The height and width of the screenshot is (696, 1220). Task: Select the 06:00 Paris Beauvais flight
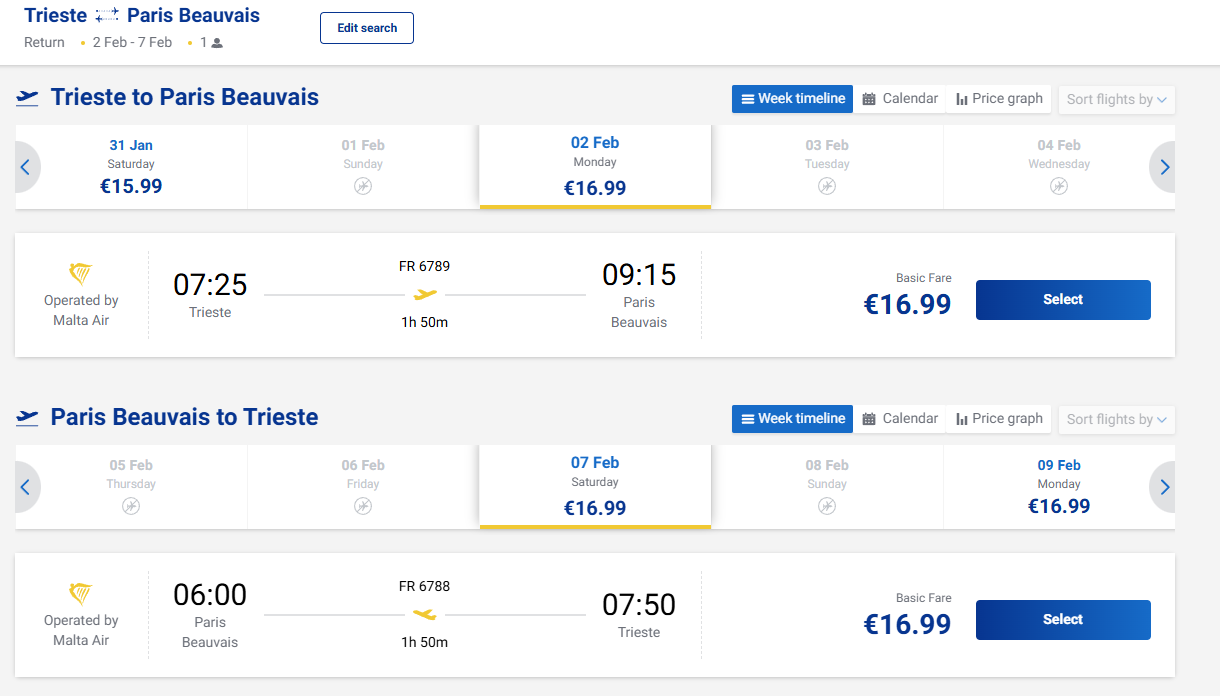(1062, 620)
